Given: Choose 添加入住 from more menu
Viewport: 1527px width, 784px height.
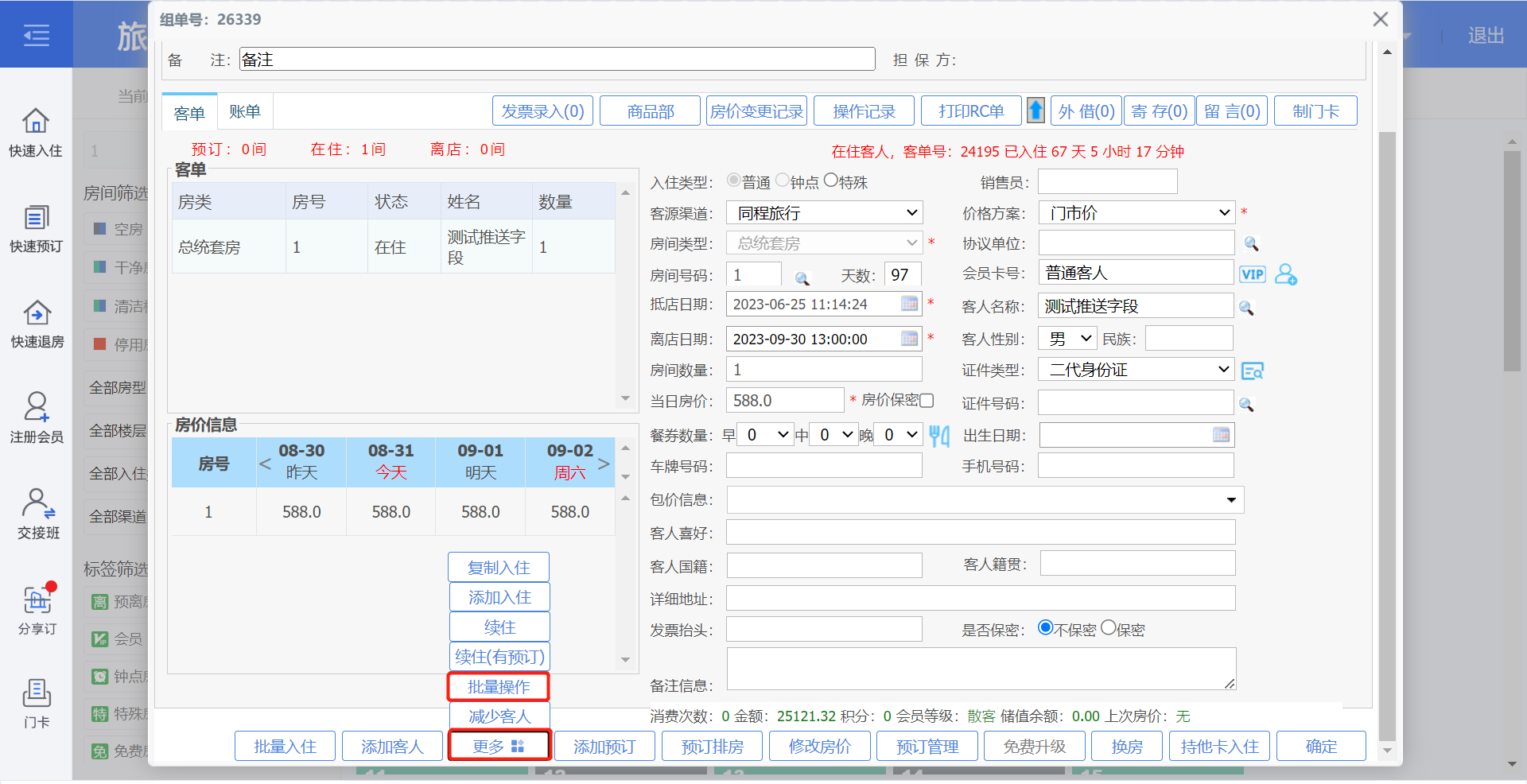Looking at the screenshot, I should (499, 597).
